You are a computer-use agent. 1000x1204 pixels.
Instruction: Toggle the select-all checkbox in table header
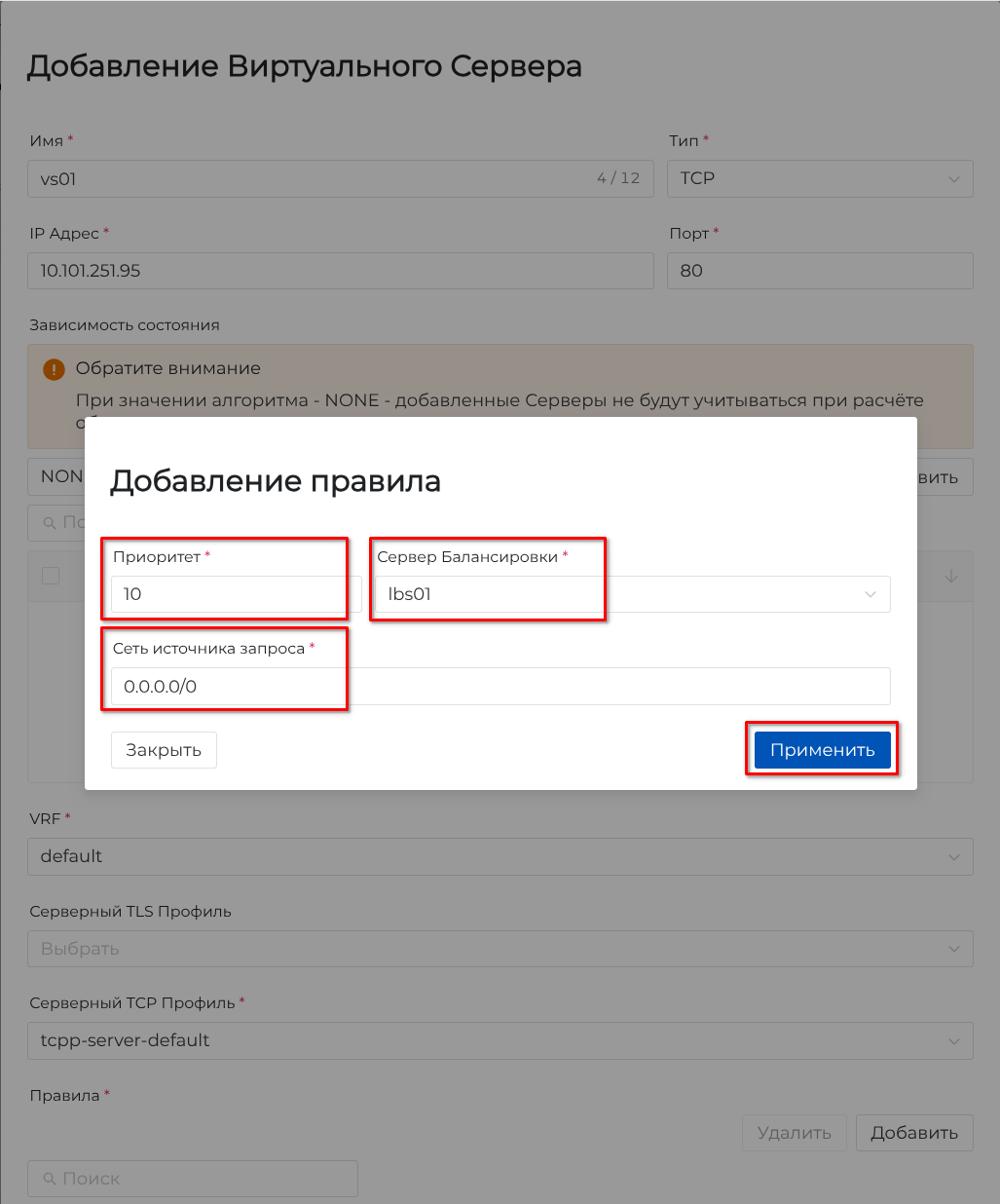(51, 576)
